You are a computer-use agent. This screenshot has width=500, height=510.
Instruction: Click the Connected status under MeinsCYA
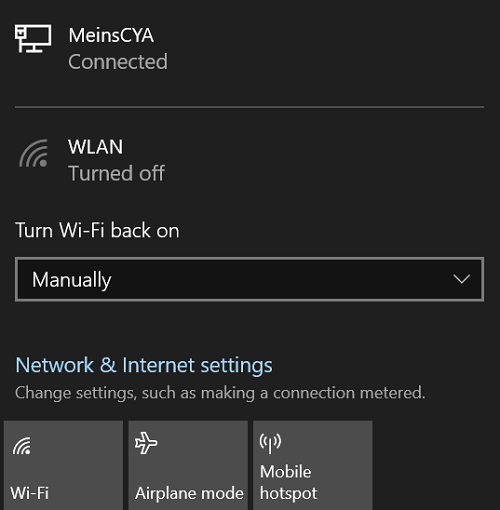(x=118, y=62)
